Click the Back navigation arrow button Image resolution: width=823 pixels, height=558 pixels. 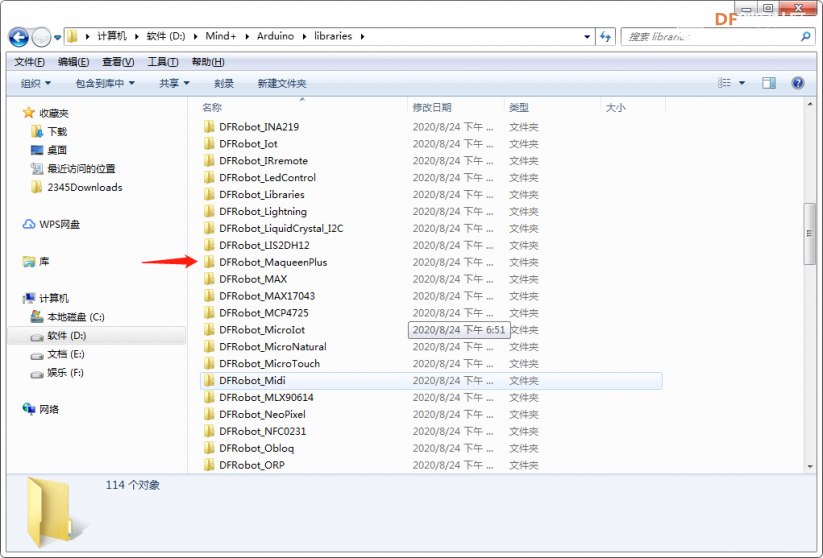(x=19, y=37)
